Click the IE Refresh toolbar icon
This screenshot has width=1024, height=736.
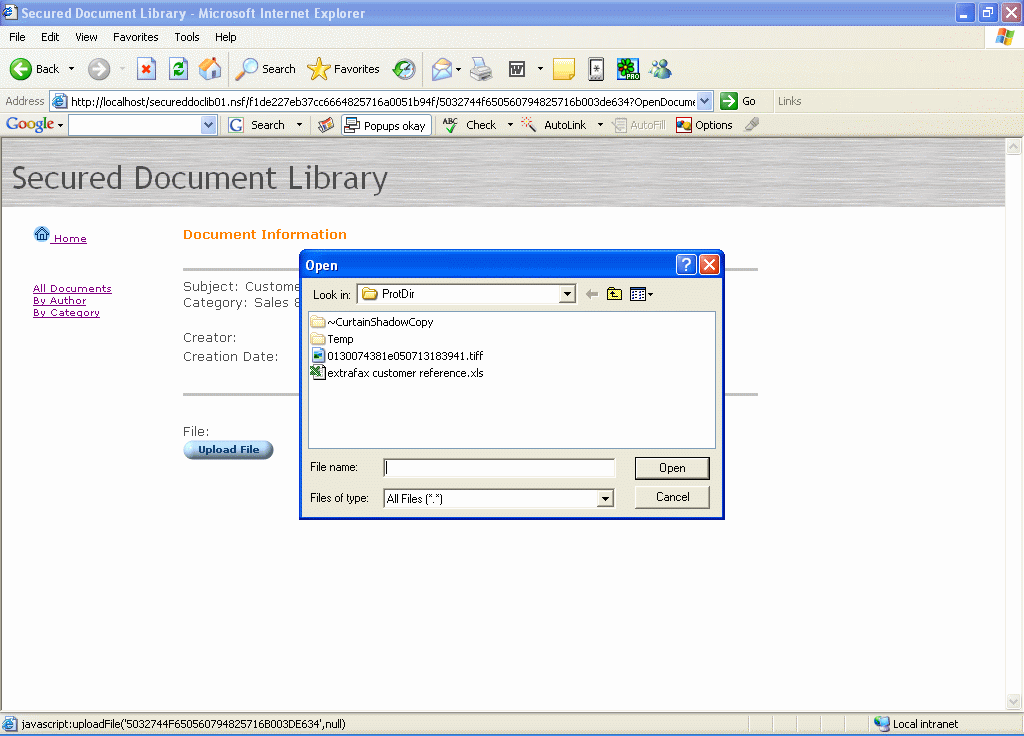tap(178, 69)
